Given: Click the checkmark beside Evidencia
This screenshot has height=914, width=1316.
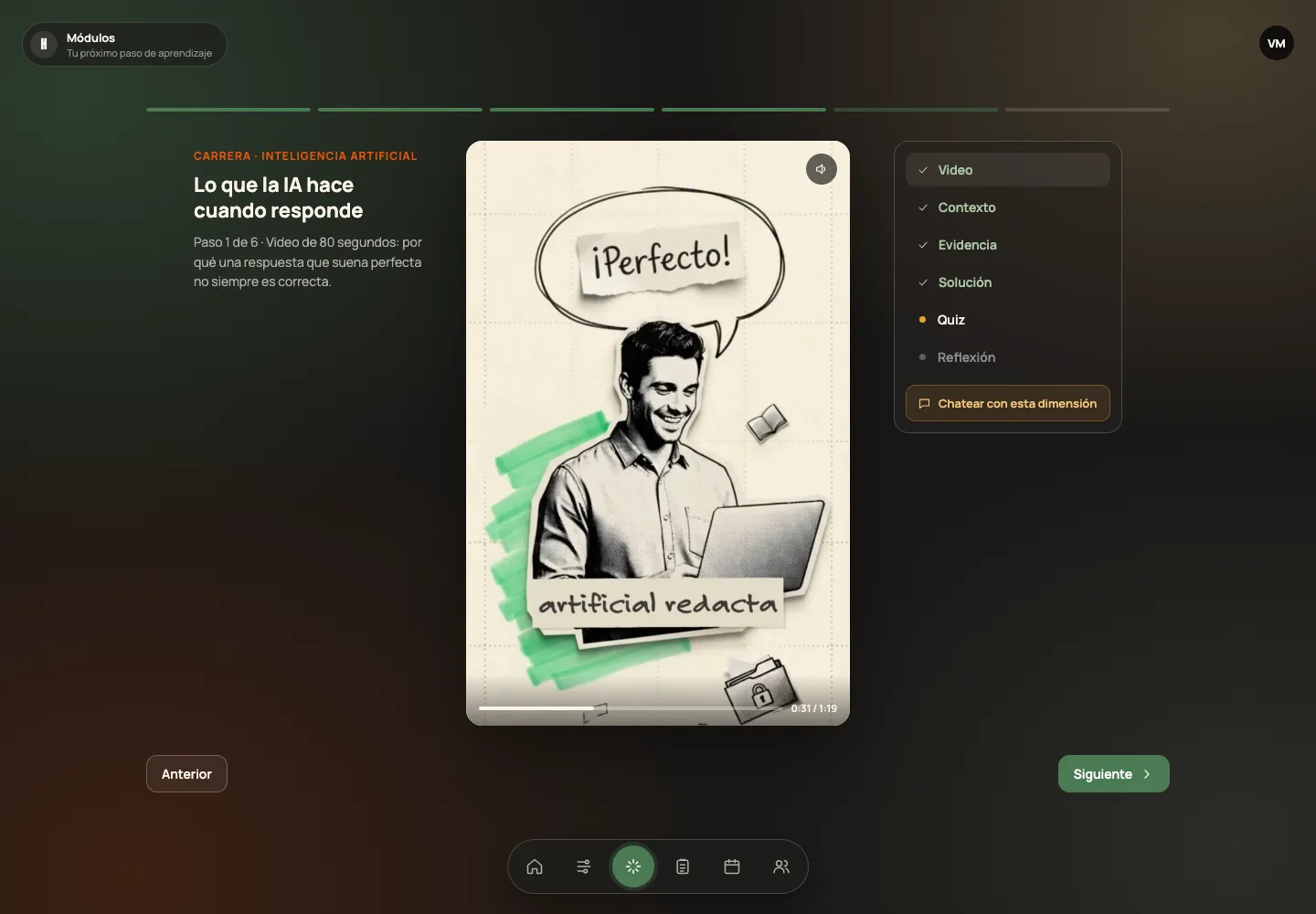Looking at the screenshot, I should tap(923, 245).
